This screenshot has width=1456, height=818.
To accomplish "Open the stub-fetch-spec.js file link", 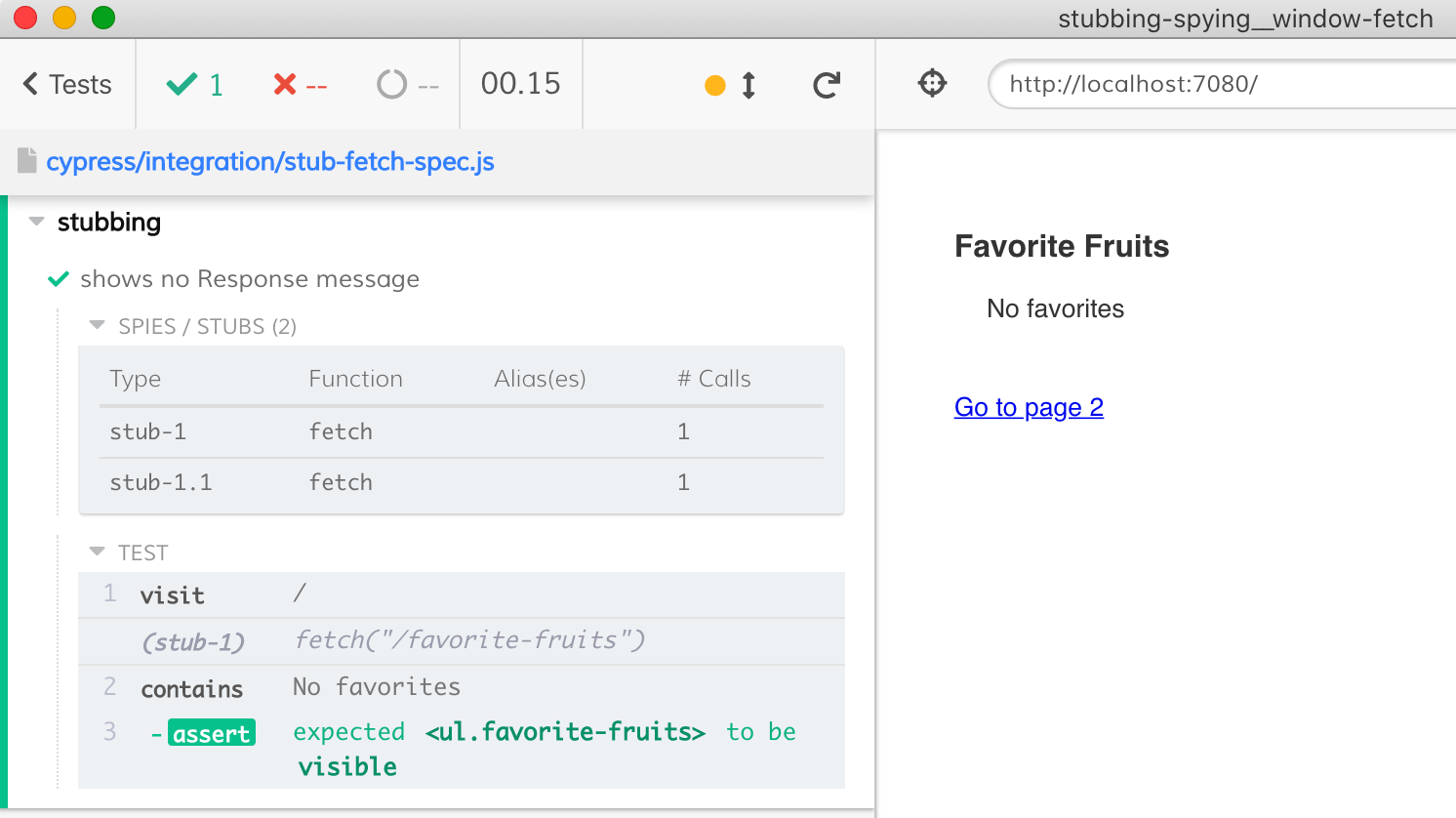I will click(270, 161).
